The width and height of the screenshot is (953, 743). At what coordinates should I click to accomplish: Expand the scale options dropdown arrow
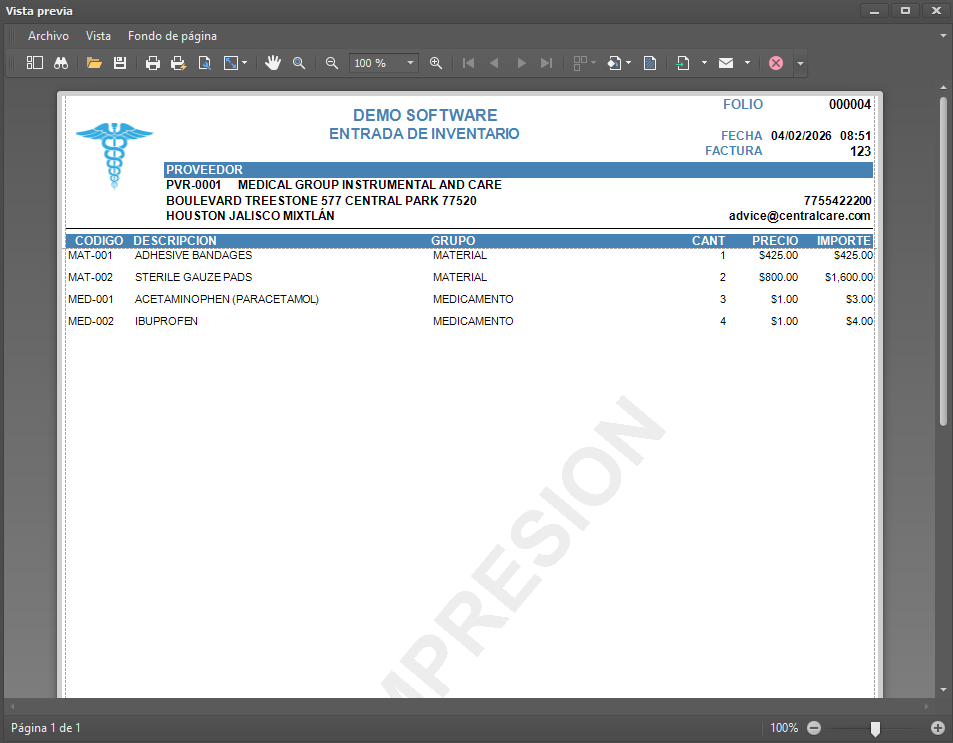pos(246,63)
